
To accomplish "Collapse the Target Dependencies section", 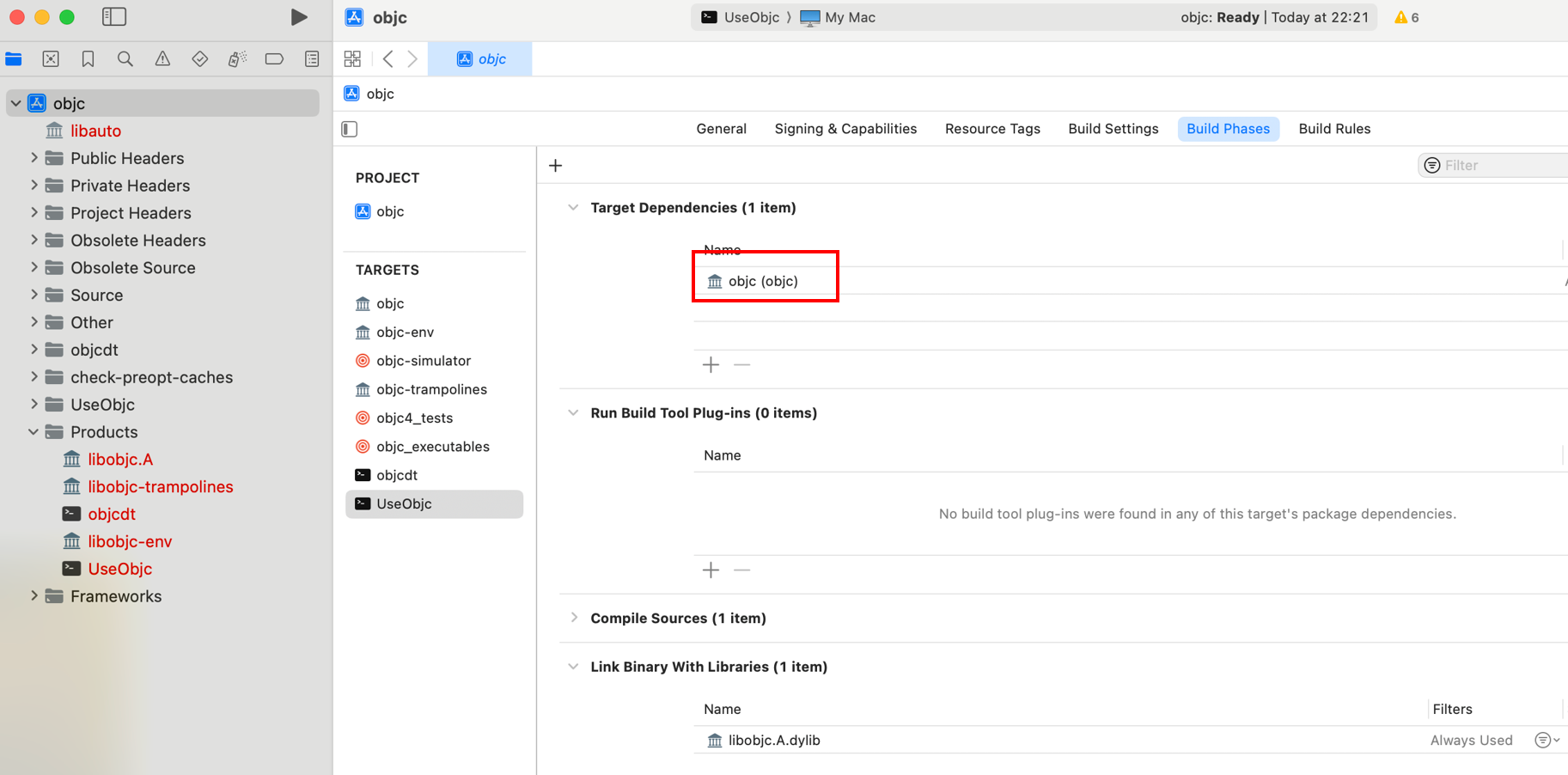I will coord(573,208).
